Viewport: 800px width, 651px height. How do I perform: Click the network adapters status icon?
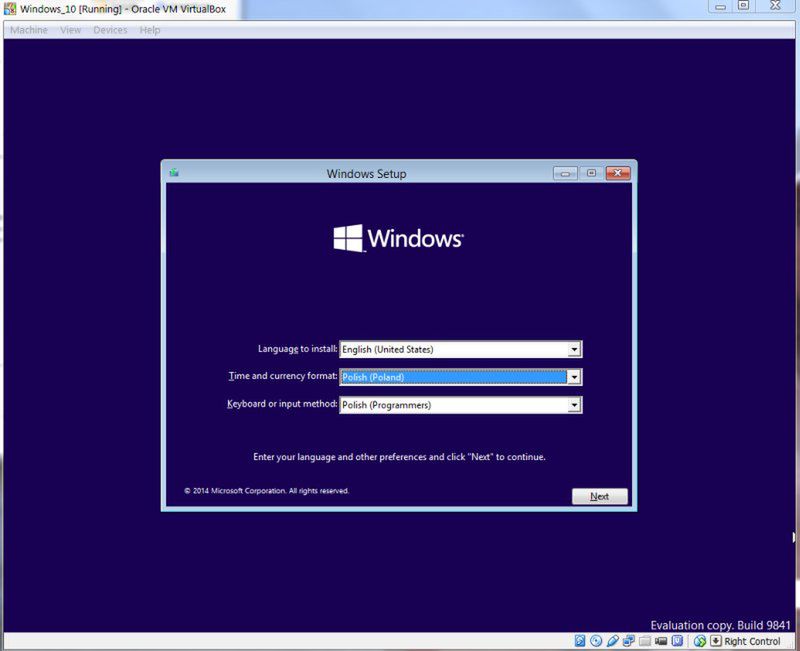pyautogui.click(x=629, y=641)
